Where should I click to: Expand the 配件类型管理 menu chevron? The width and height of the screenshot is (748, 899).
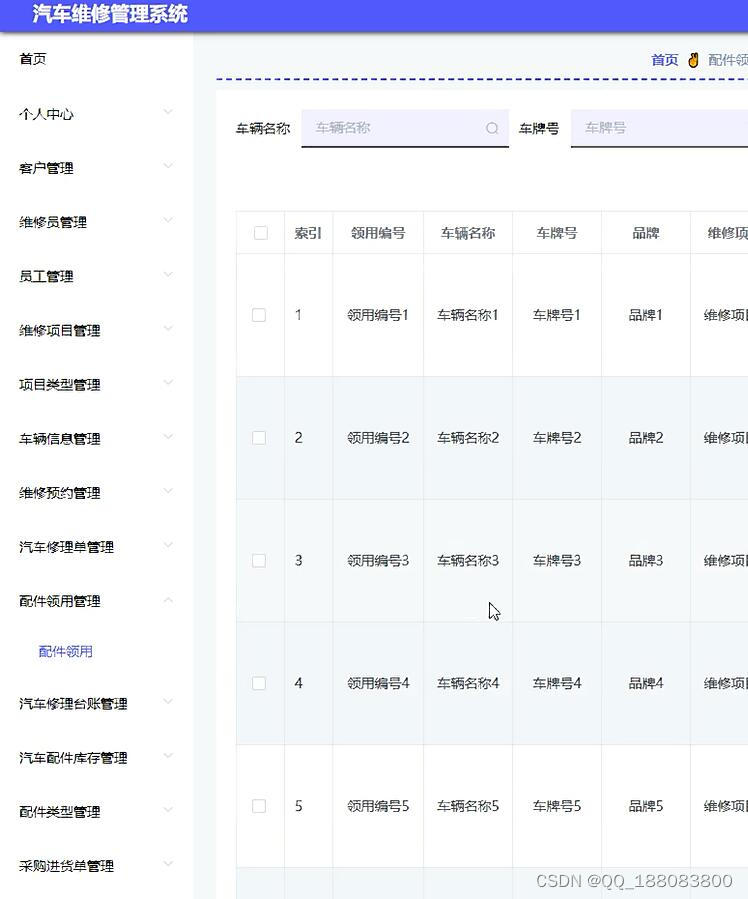168,810
